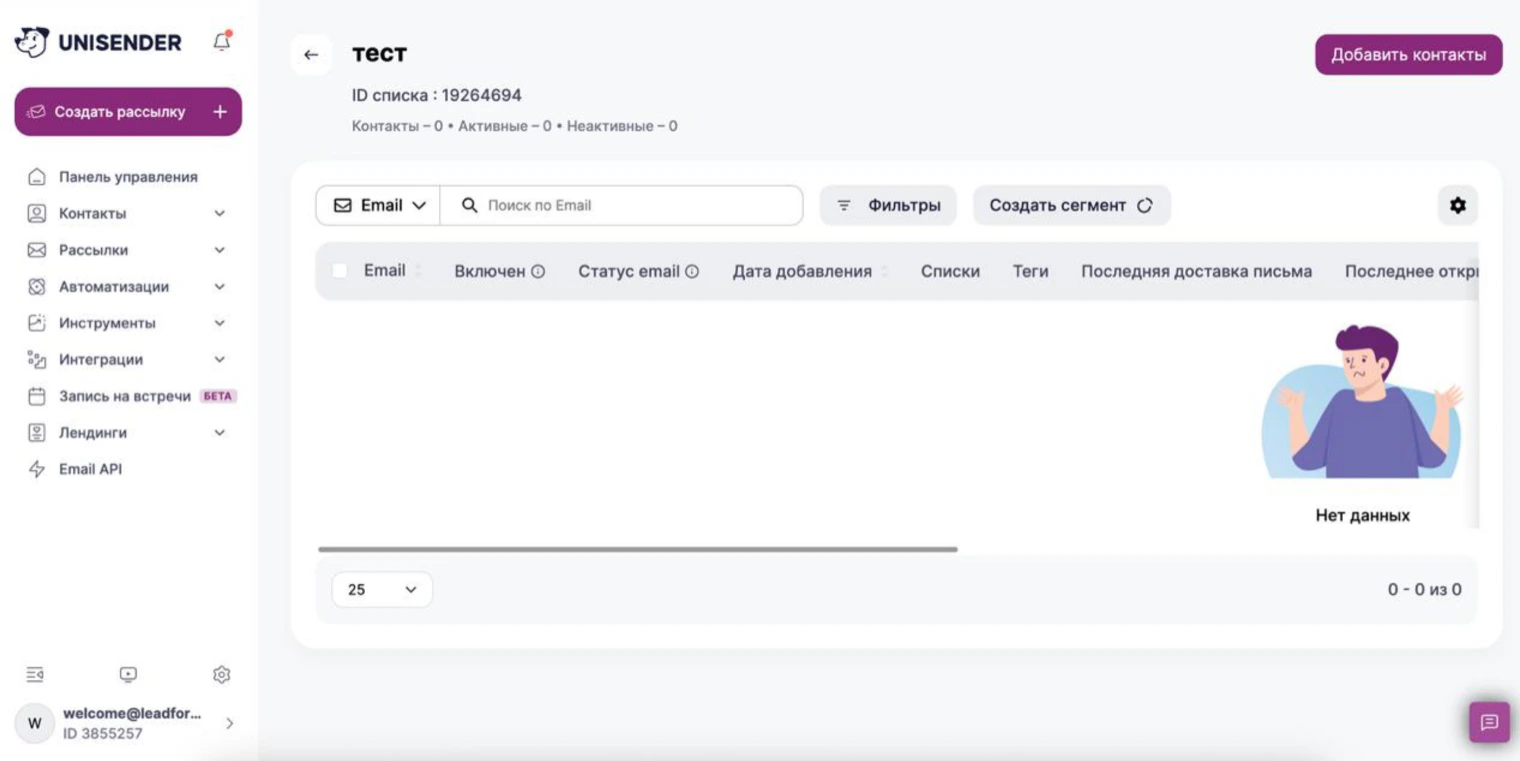Collapse sidebar using menu icon

click(35, 675)
